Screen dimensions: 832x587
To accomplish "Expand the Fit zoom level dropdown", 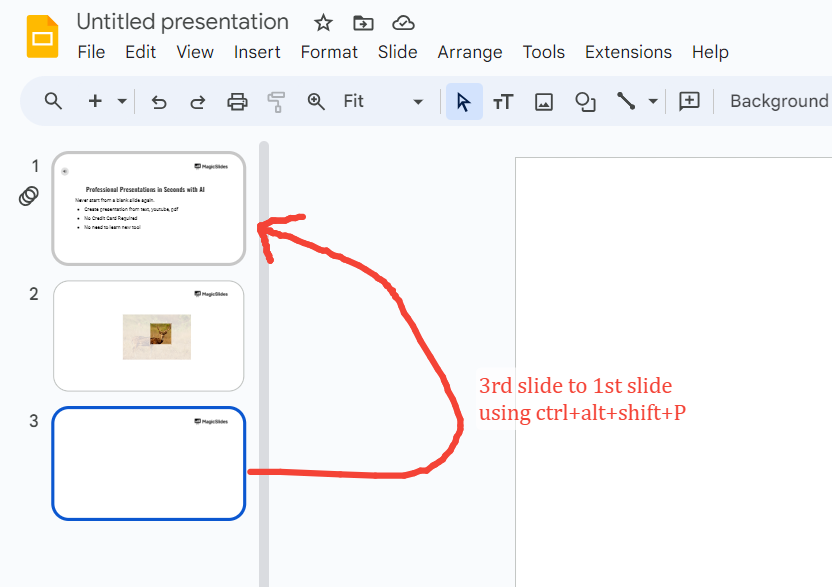I will click(418, 101).
